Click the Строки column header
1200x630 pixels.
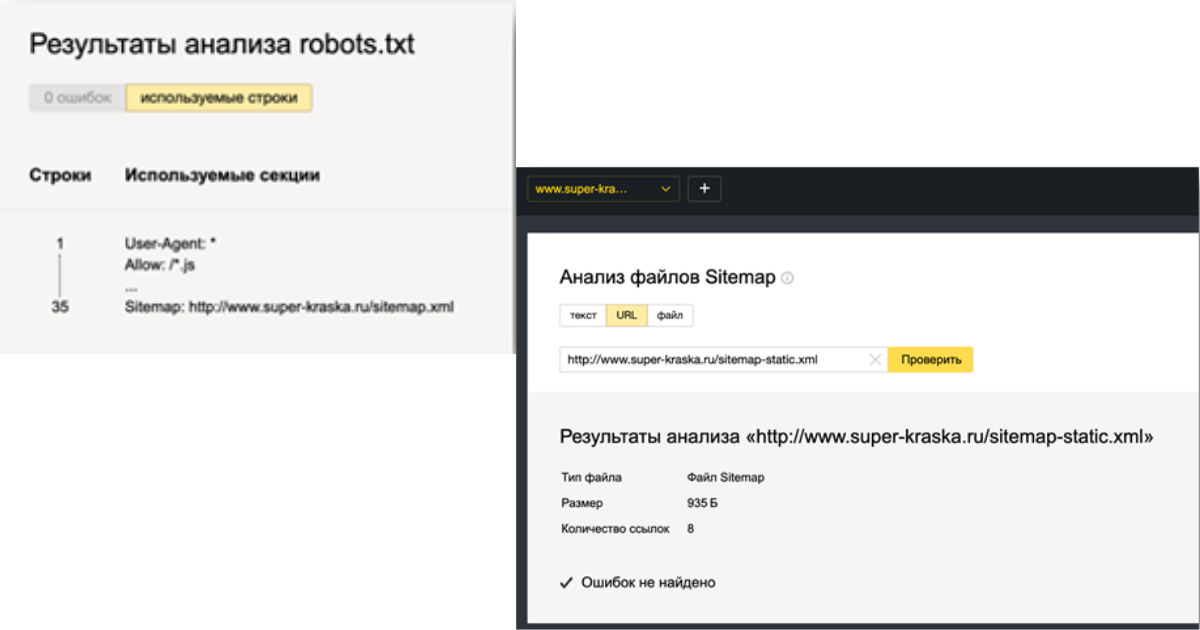pos(60,175)
